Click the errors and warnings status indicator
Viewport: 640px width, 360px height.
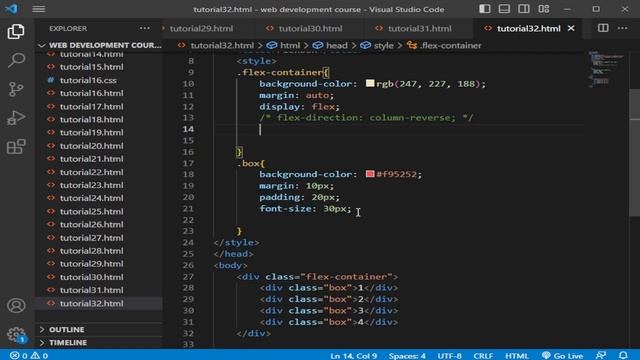click(29, 356)
